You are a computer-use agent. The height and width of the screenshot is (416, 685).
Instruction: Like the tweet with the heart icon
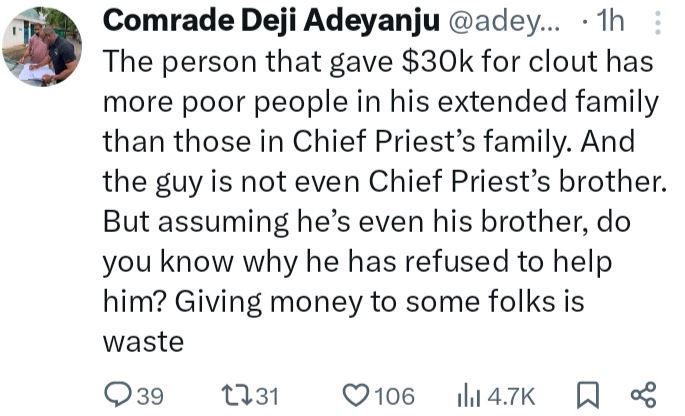[355, 396]
